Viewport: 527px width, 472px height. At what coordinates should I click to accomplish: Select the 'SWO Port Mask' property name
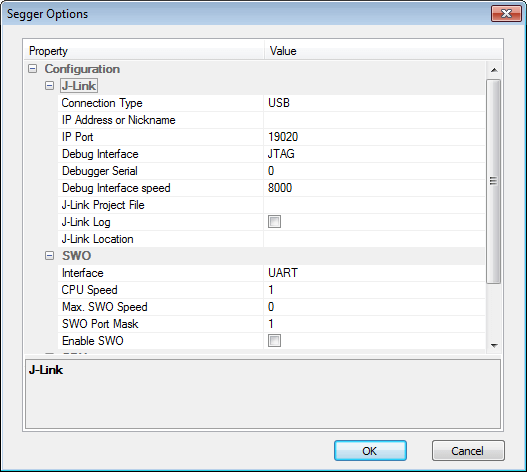tap(100, 324)
